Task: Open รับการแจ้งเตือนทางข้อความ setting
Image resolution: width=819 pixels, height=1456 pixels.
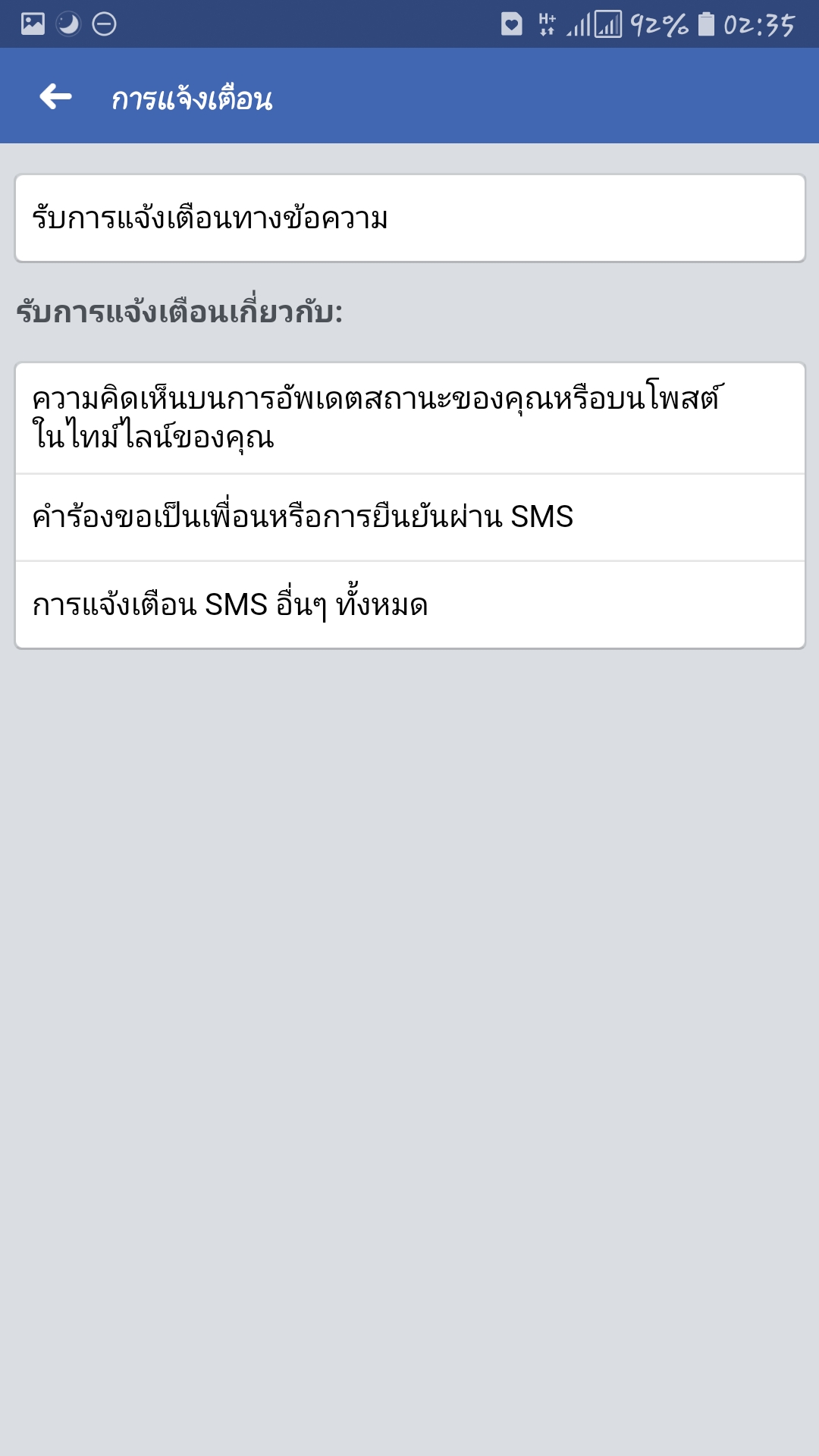Action: 409,218
